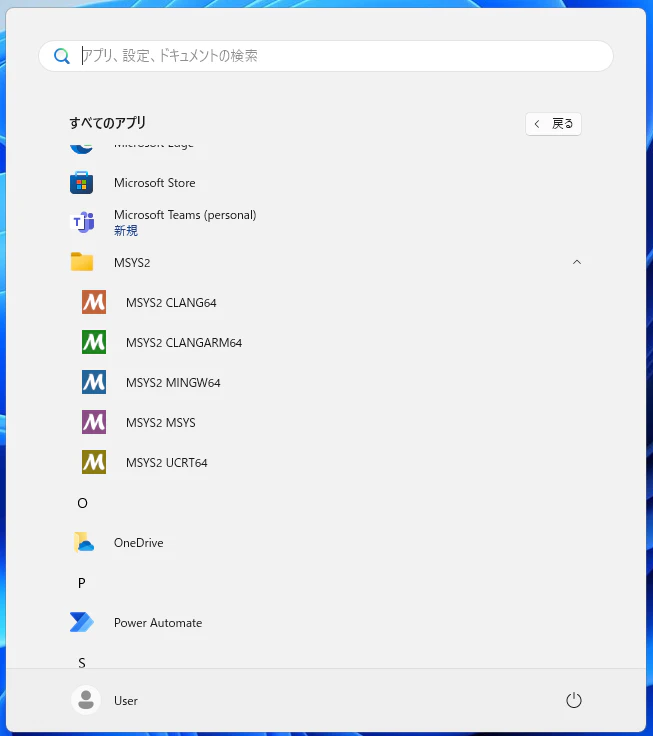Focus the app search input field
The image size is (653, 736).
pos(326,56)
